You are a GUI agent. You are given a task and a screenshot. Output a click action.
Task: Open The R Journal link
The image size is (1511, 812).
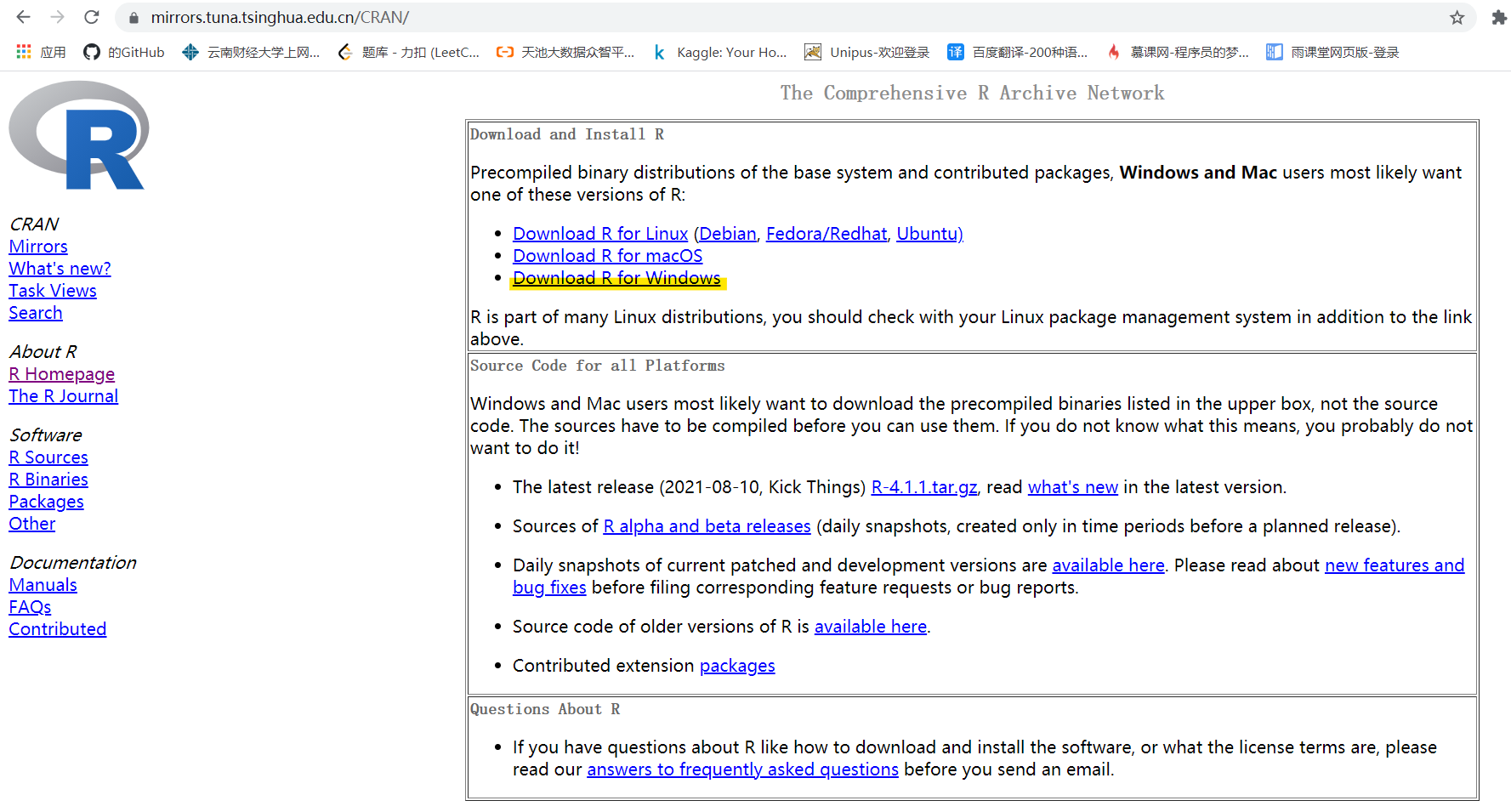(x=63, y=396)
